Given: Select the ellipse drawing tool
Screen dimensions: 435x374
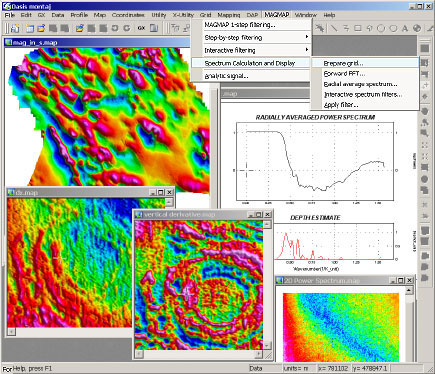Looking at the screenshot, I should click(393, 28).
